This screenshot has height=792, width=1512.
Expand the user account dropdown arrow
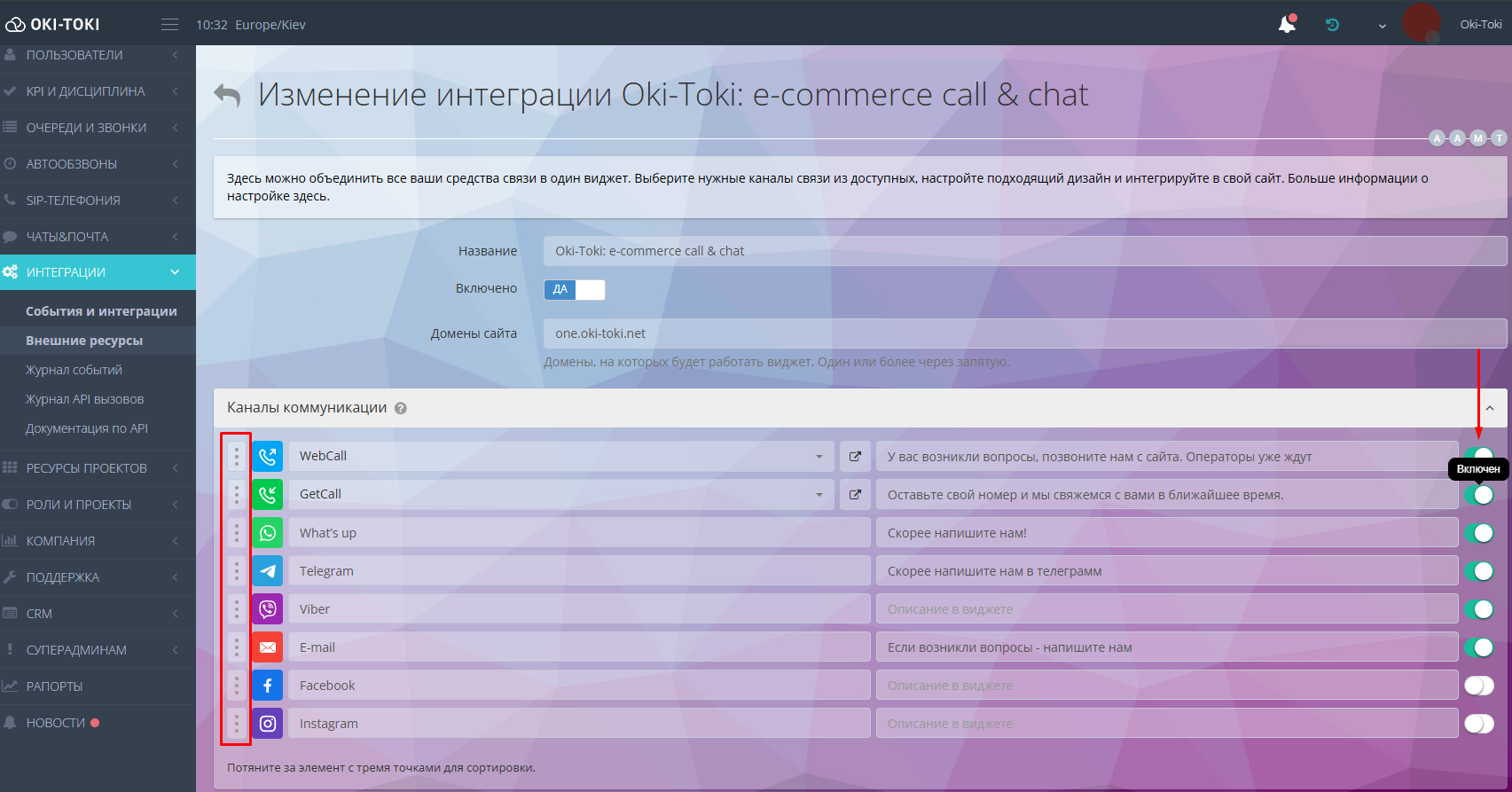click(1382, 26)
